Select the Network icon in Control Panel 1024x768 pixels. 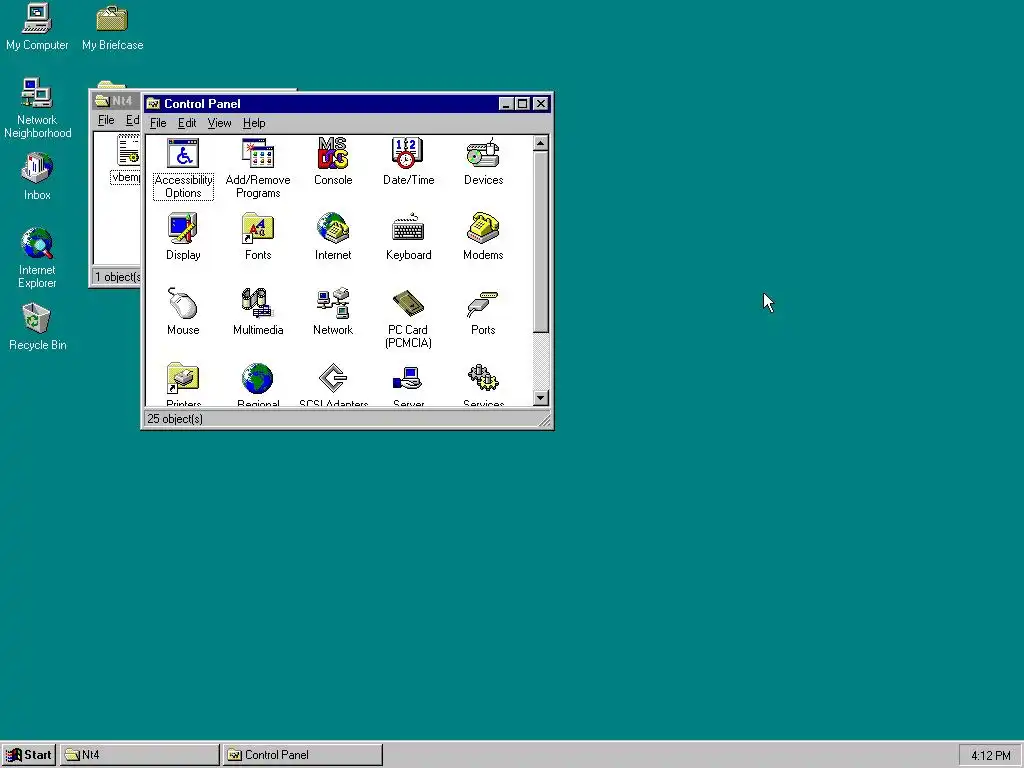[x=333, y=312]
